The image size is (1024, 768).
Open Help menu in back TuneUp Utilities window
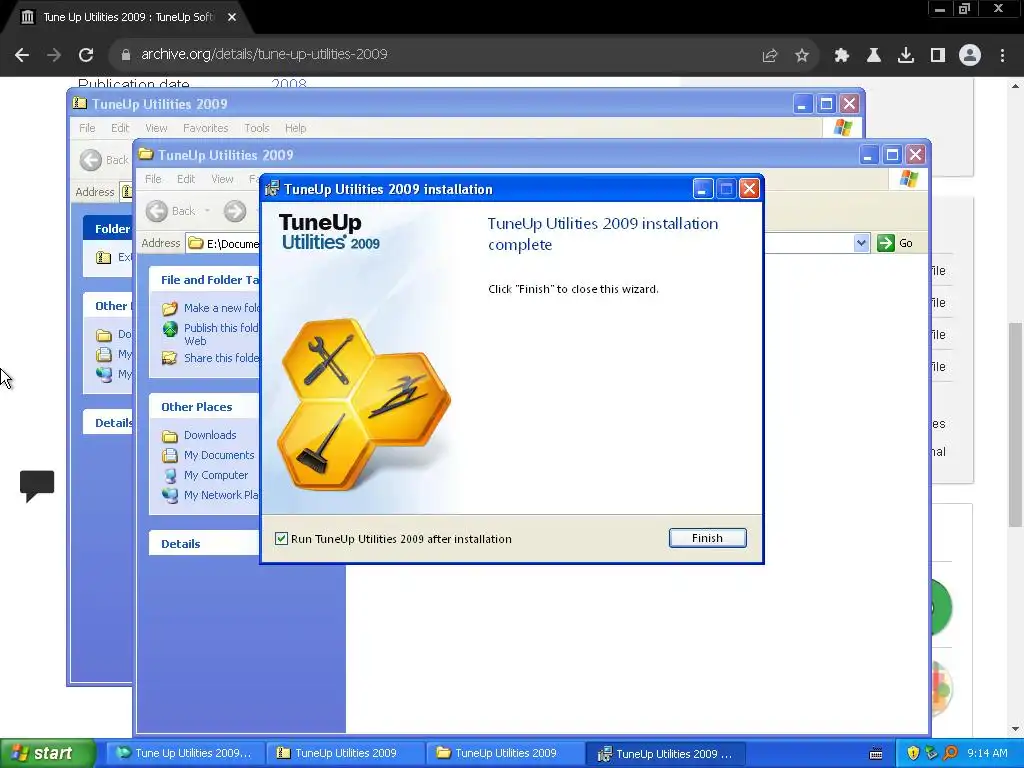(x=295, y=128)
